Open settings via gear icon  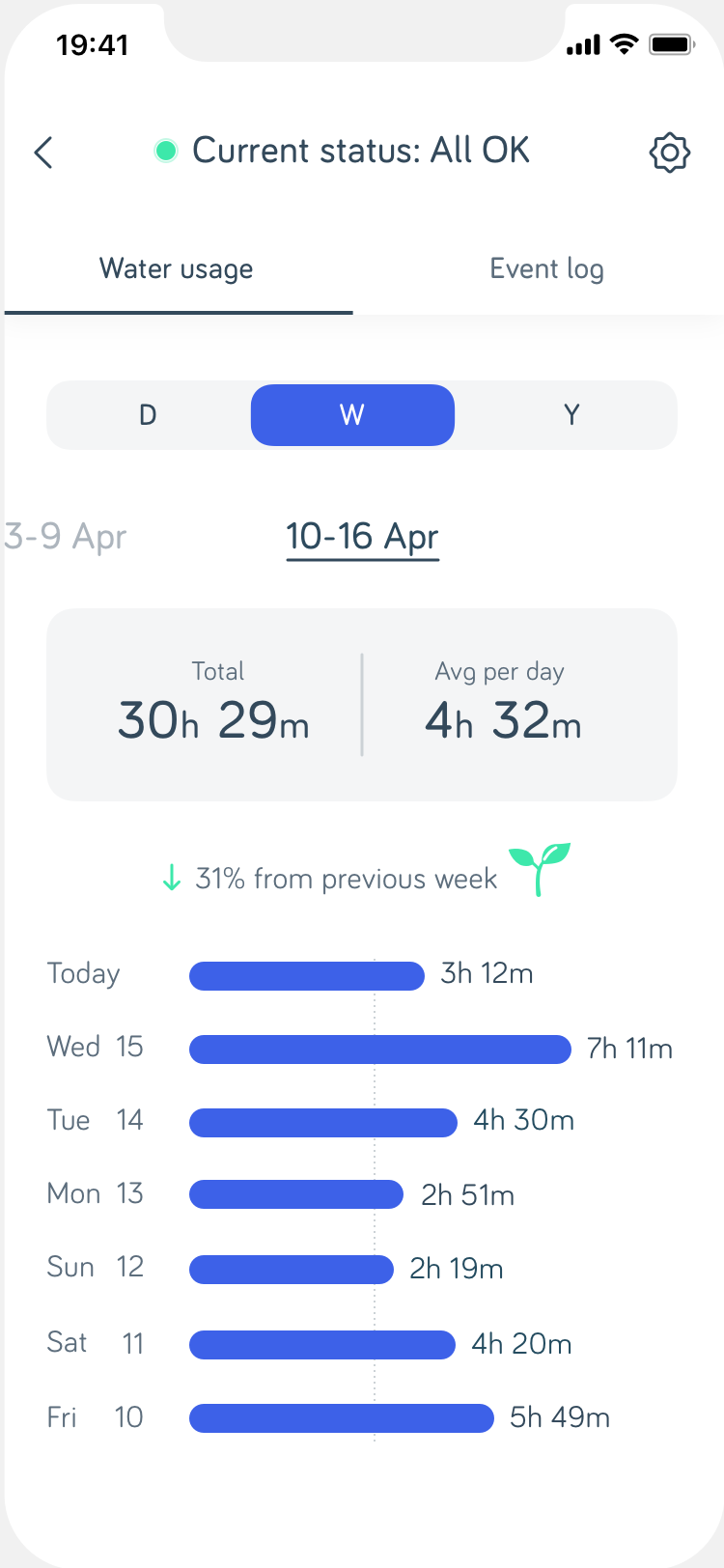(x=669, y=153)
